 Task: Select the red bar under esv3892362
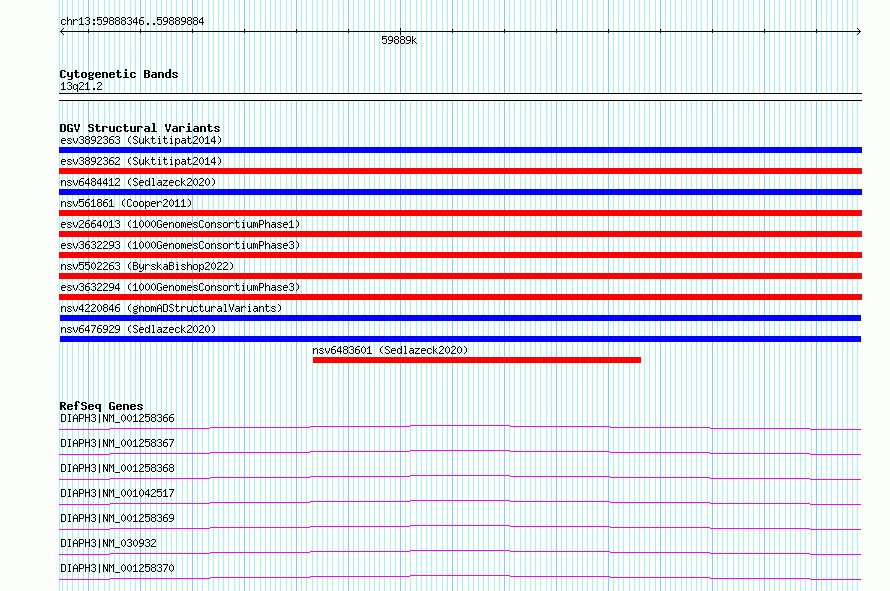460,171
